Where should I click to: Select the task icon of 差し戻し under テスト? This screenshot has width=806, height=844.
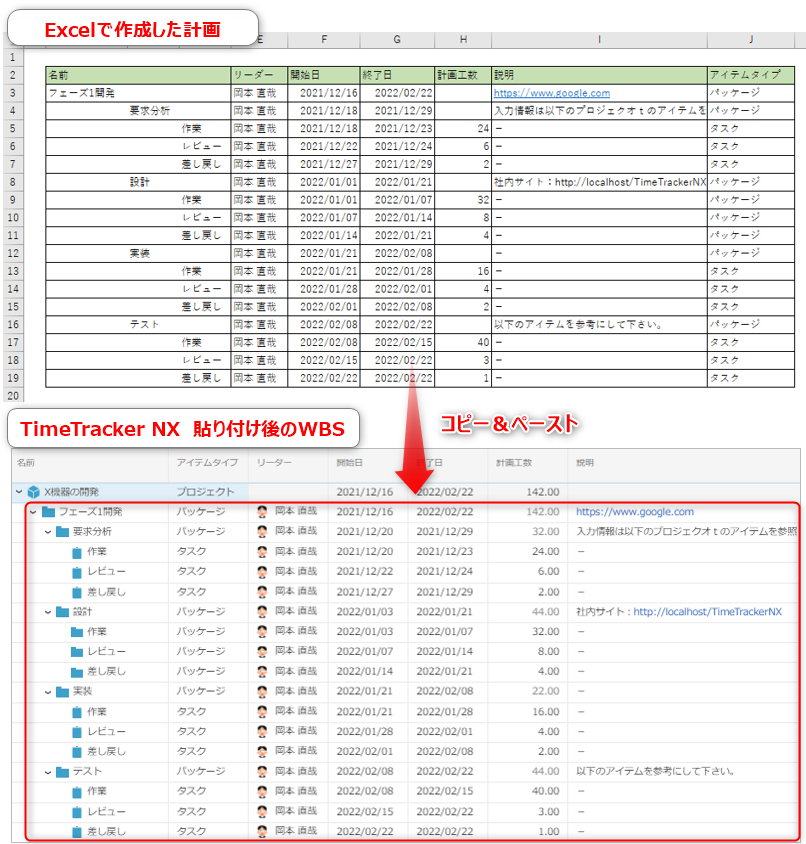77,832
